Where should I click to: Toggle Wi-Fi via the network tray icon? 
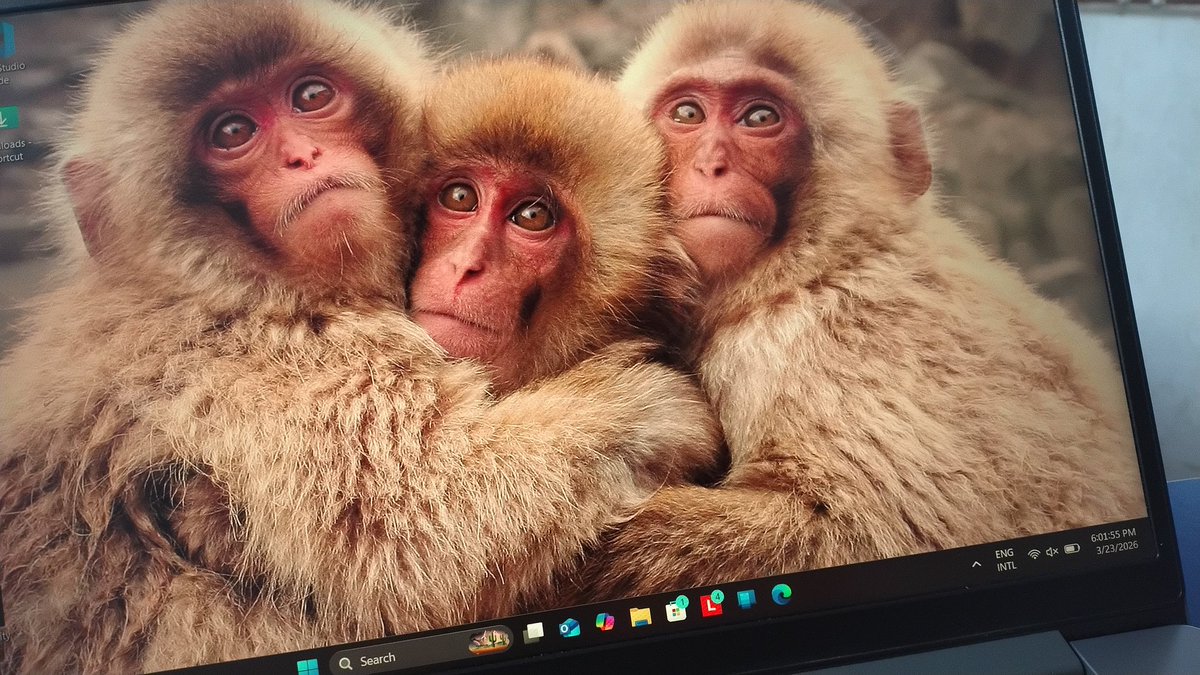1033,554
